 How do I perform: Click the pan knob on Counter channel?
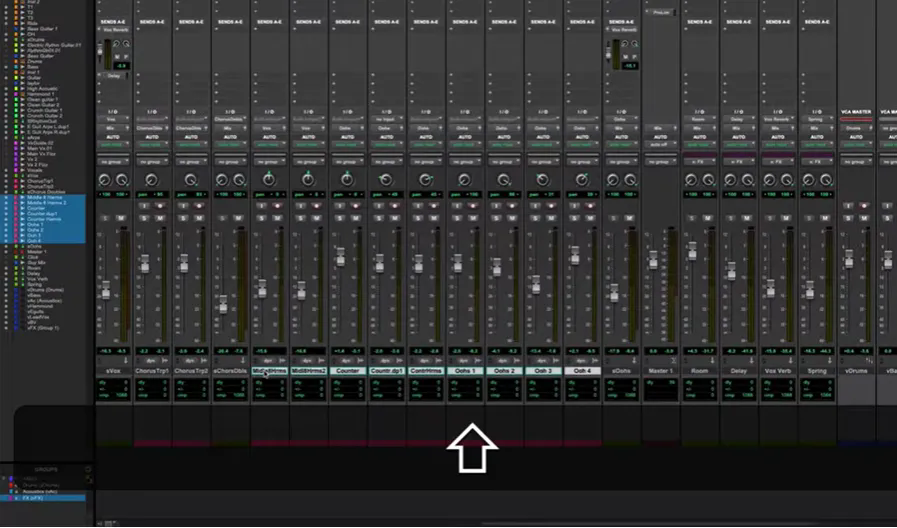(347, 180)
